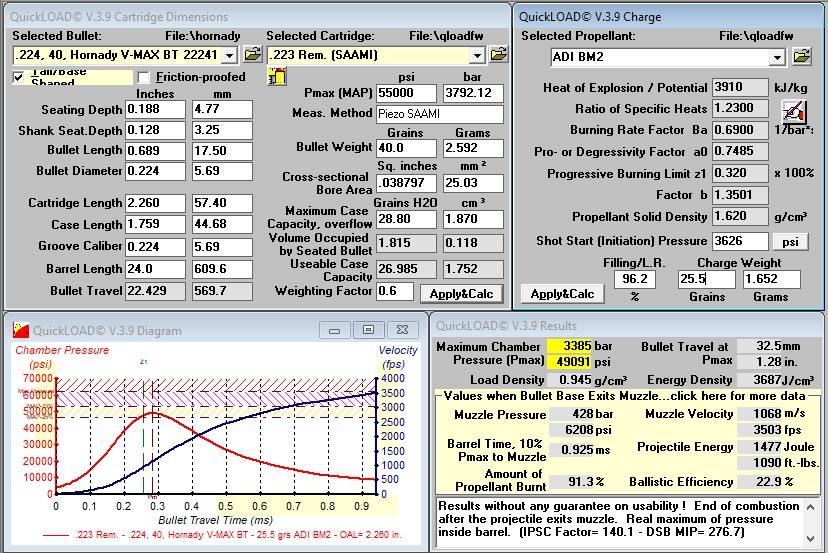Click the cartridge dimensions drawing icon

coord(277,77)
